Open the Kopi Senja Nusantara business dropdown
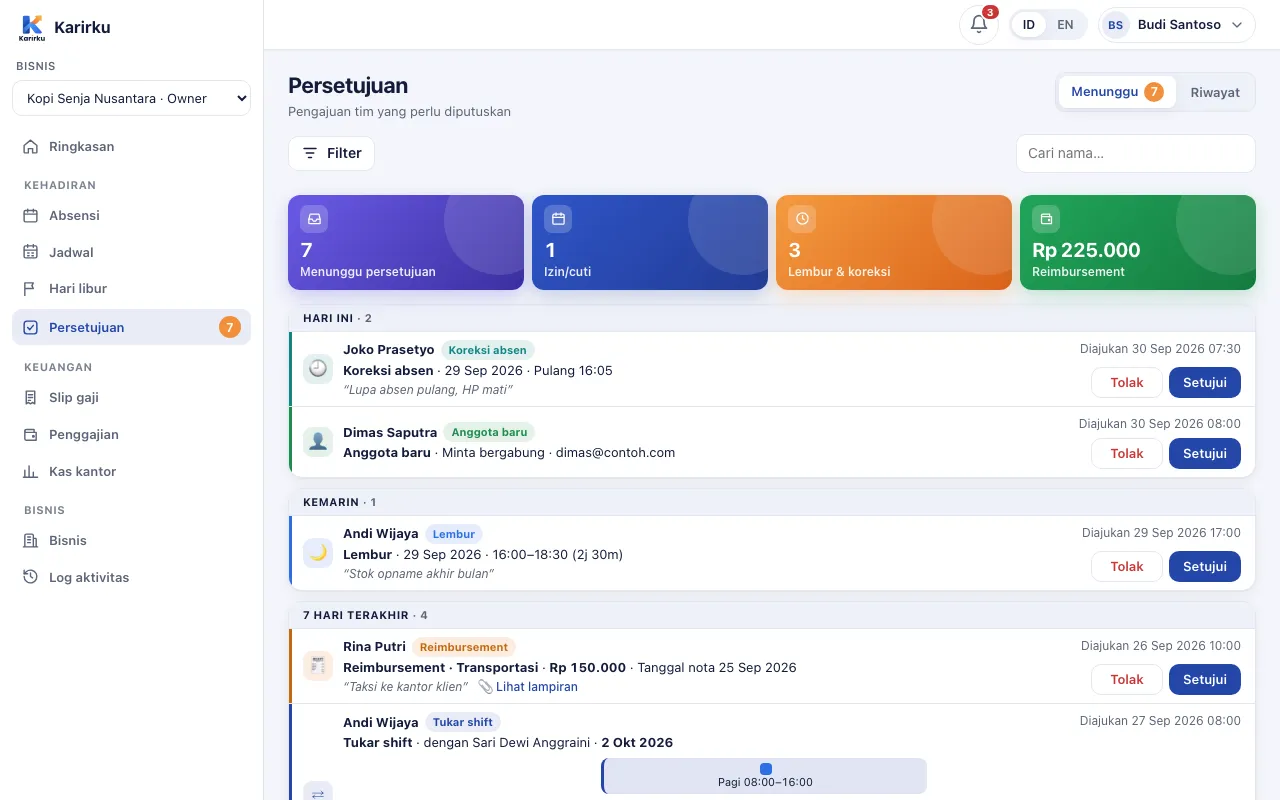This screenshot has height=800, width=1280. (x=131, y=98)
